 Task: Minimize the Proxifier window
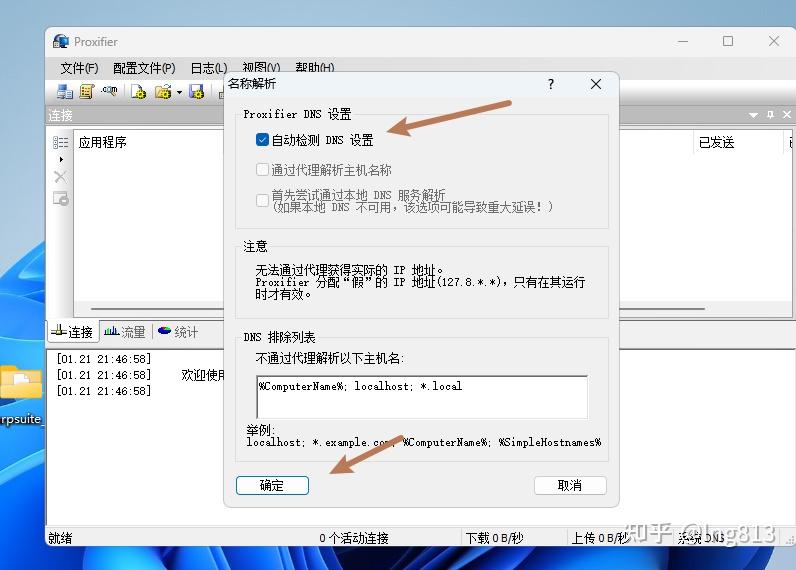point(683,41)
